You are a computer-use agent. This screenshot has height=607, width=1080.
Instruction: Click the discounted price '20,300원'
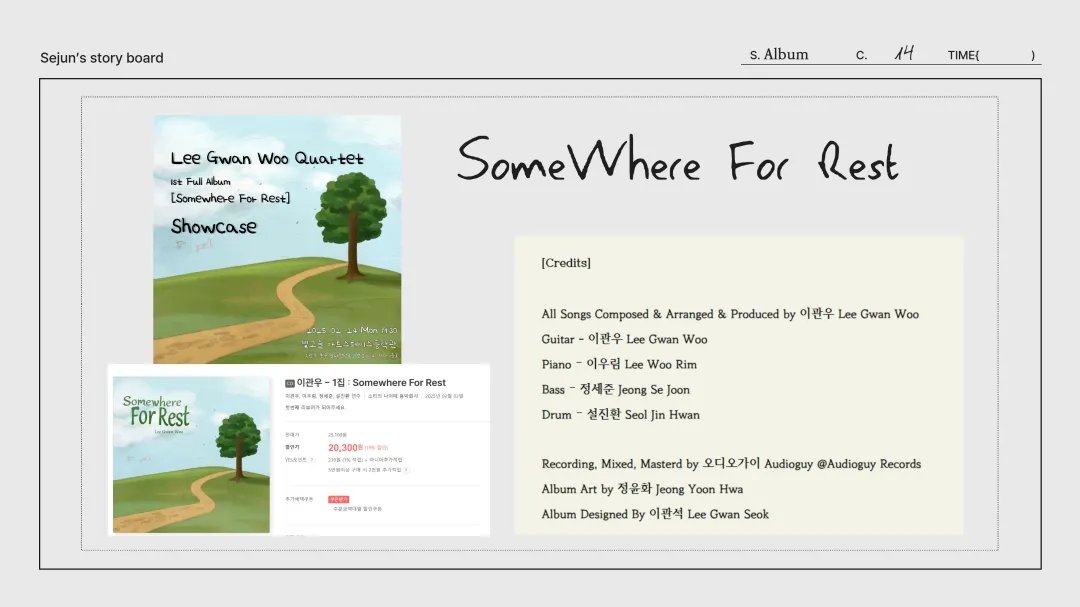pyautogui.click(x=345, y=448)
